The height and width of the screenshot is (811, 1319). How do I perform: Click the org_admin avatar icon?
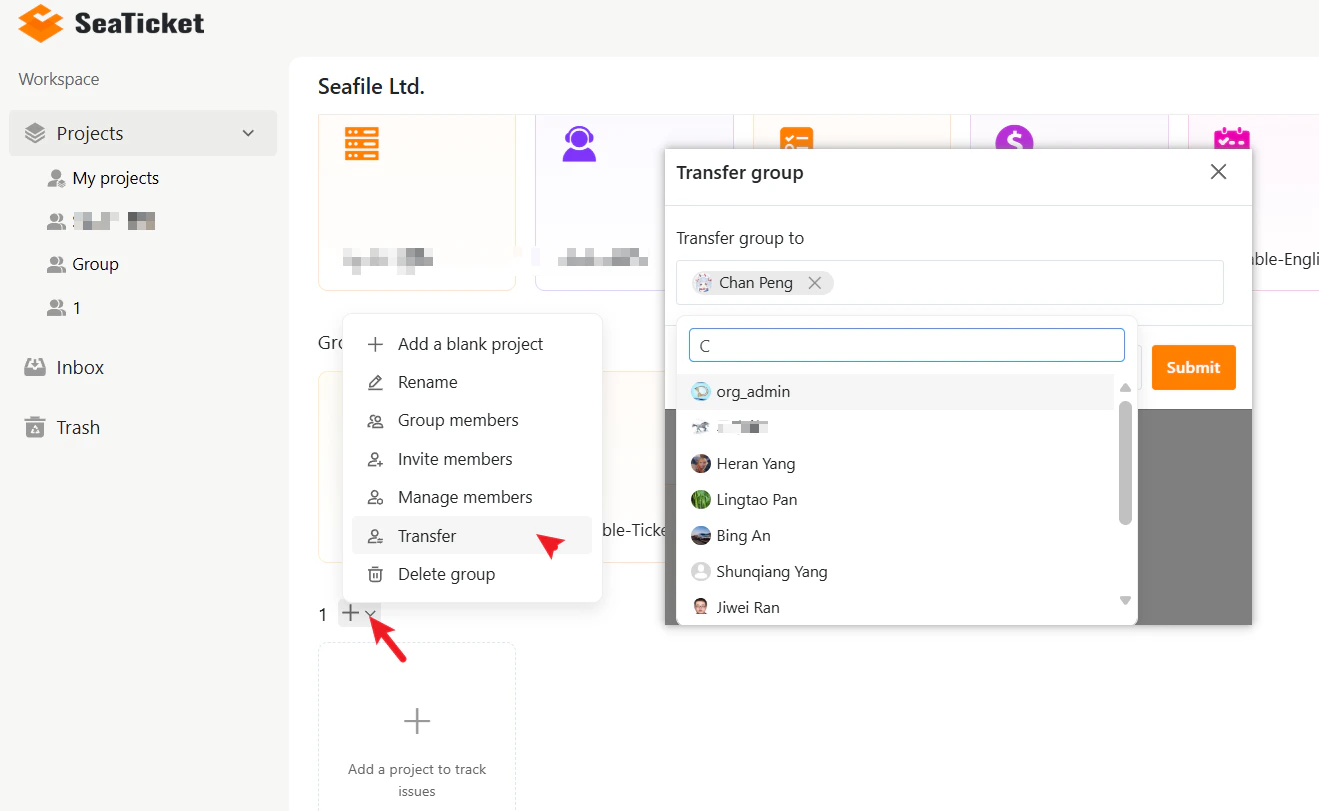(x=701, y=392)
